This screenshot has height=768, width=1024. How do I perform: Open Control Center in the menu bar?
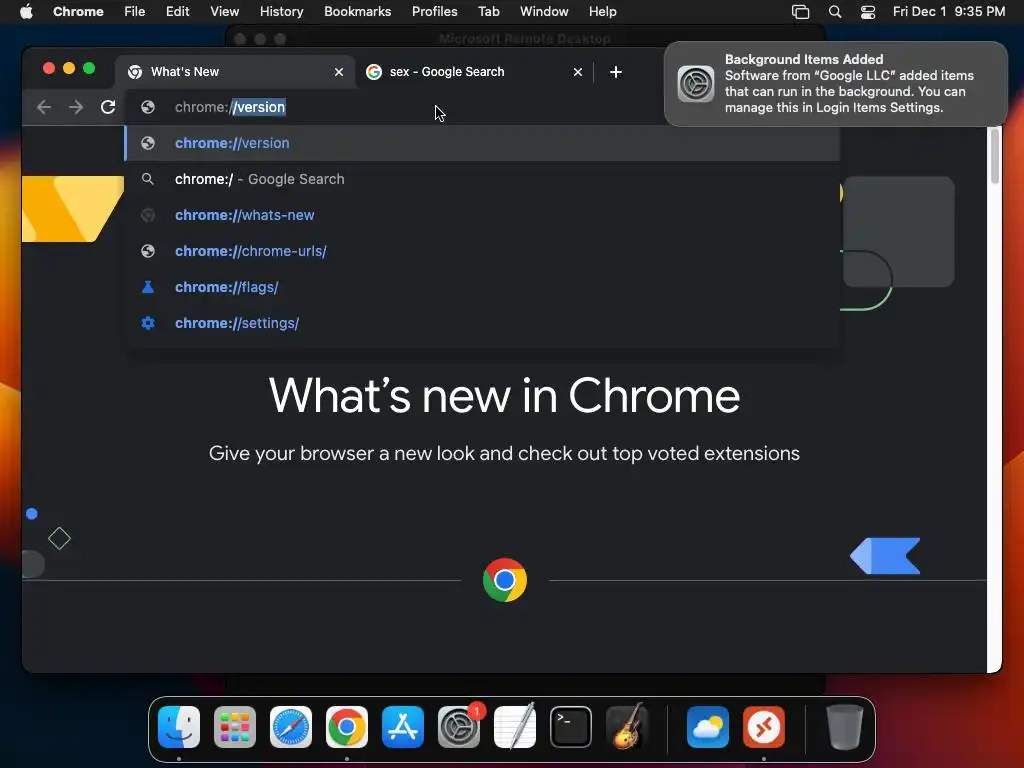(x=868, y=12)
